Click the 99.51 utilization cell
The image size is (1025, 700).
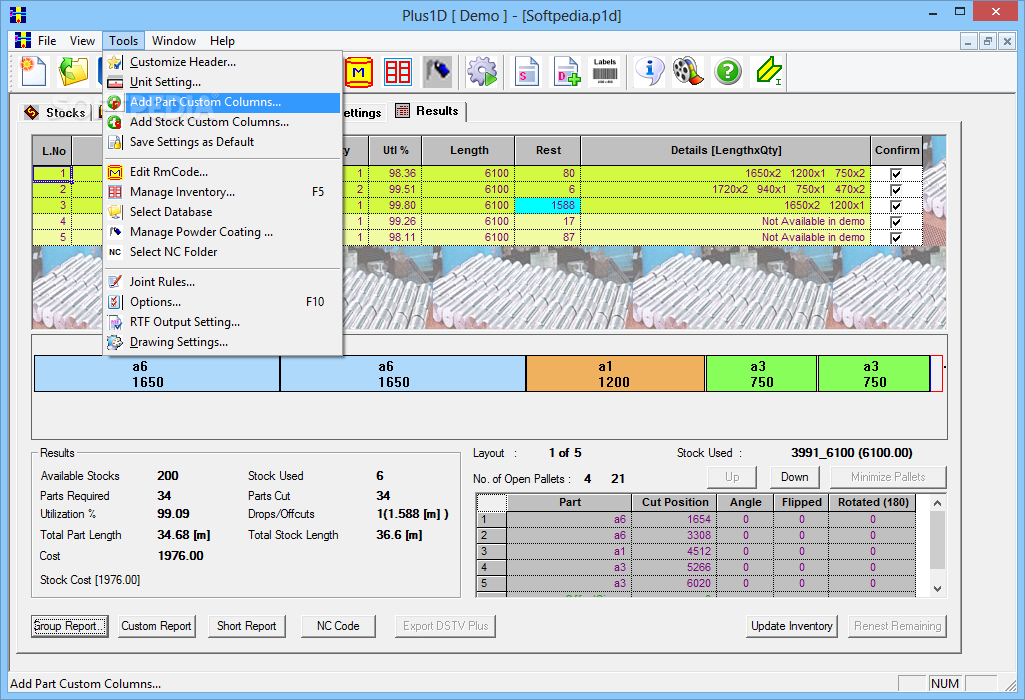coord(395,190)
